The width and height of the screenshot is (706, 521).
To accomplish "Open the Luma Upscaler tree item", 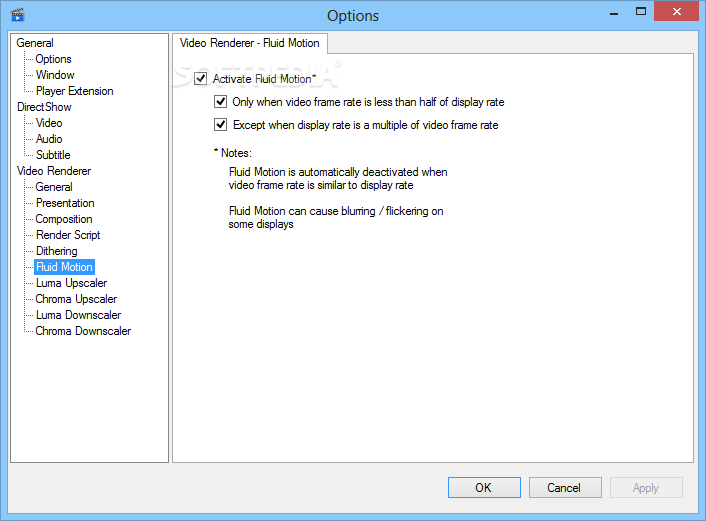I will (71, 283).
